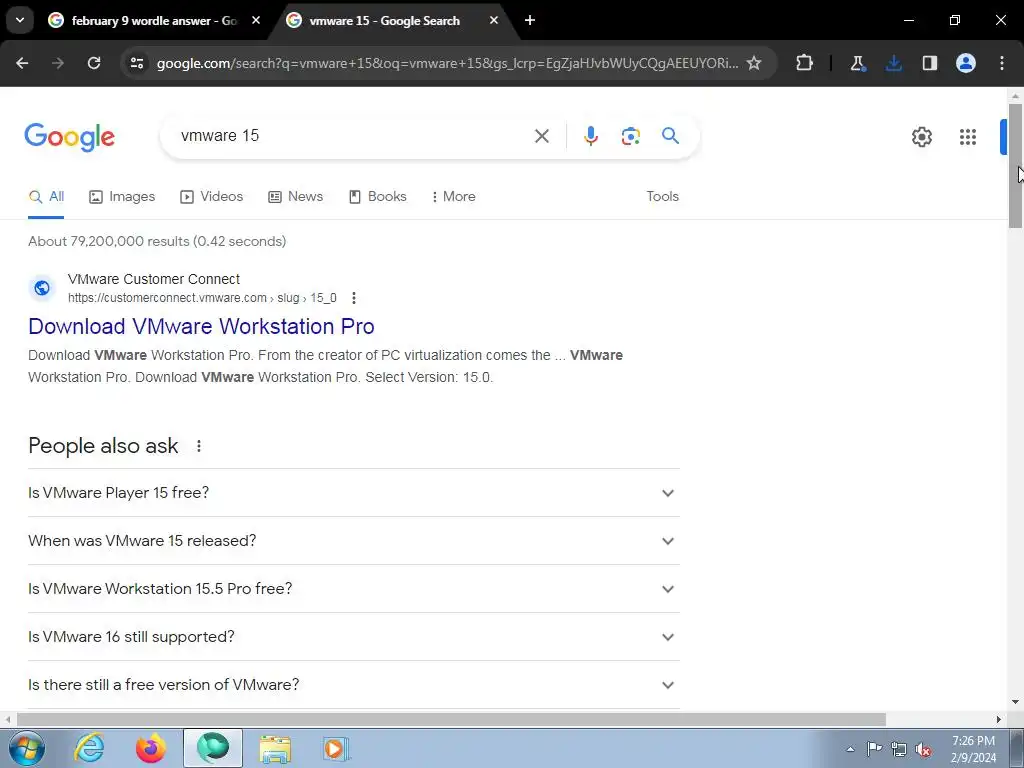Open Windows Explorer folder in taskbar
Viewport: 1024px width, 768px height.
click(275, 748)
